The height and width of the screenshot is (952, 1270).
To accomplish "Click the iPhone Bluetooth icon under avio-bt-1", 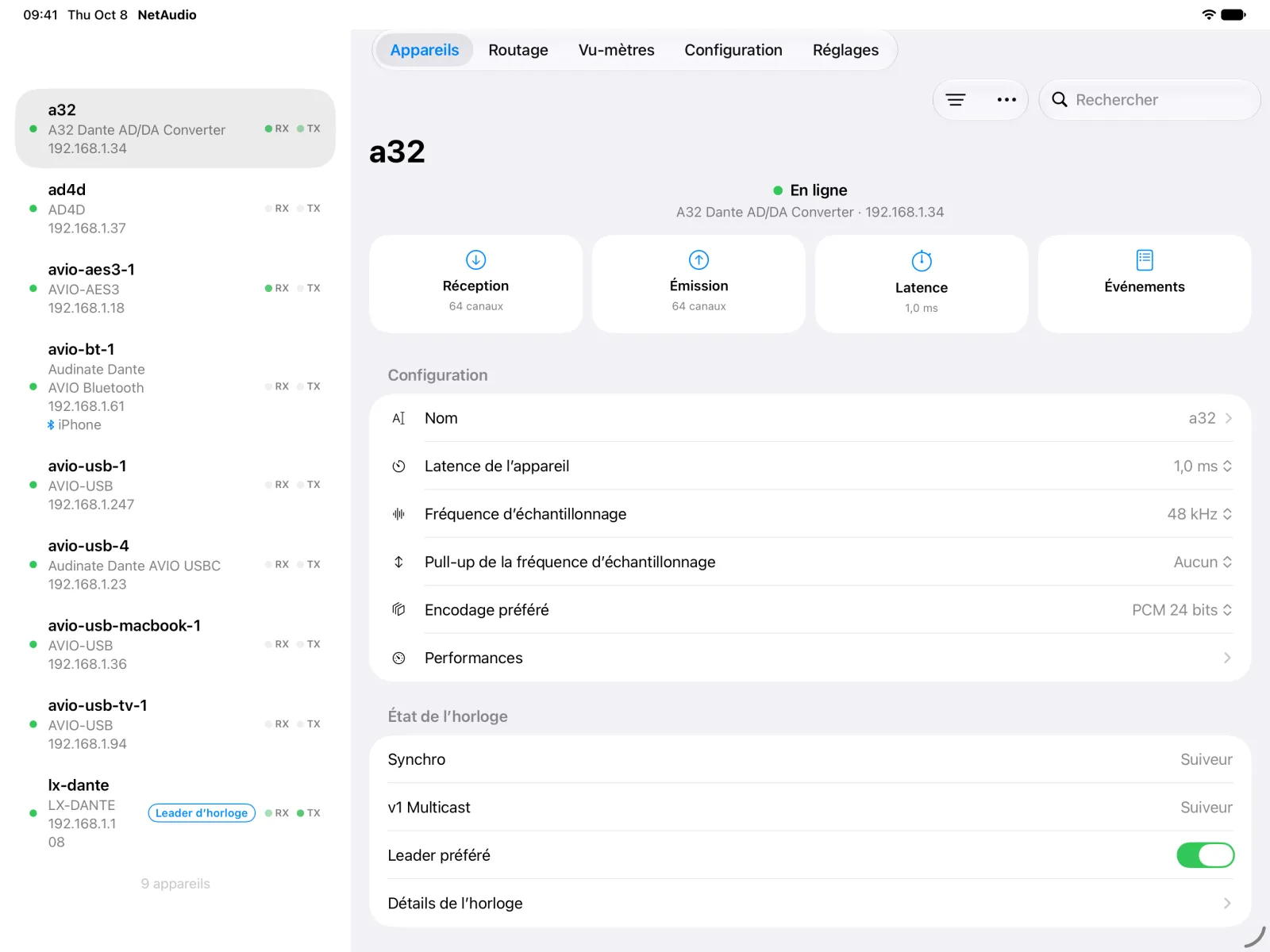I will point(51,425).
